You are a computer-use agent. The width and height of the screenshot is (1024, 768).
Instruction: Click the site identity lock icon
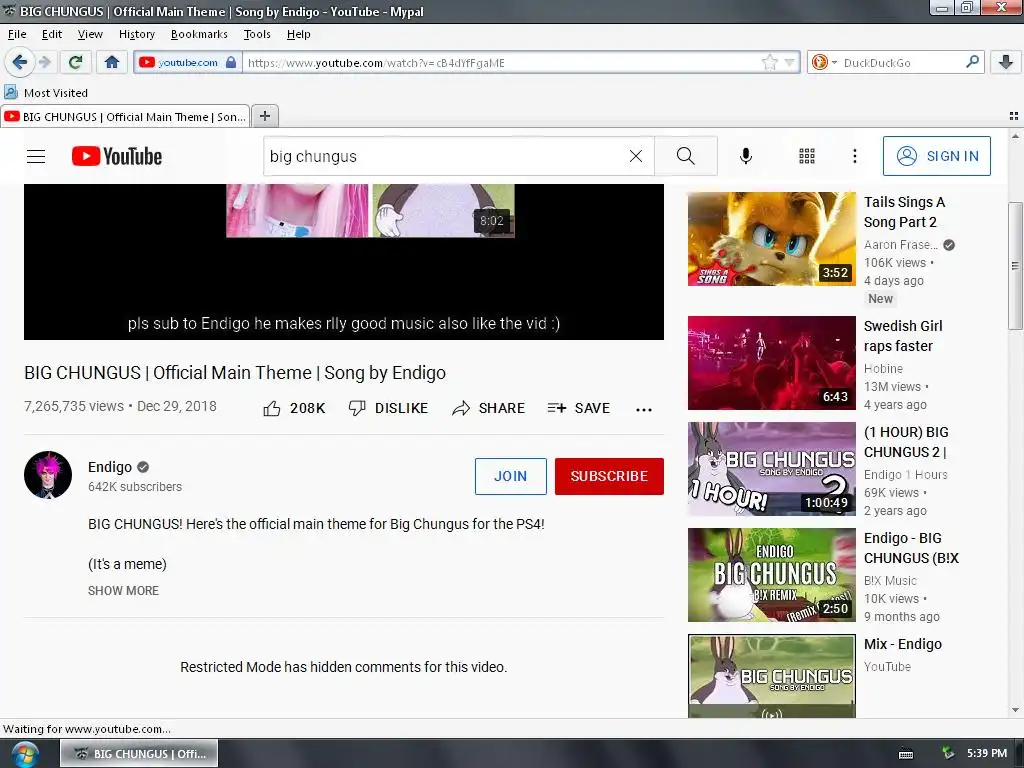[x=231, y=63]
